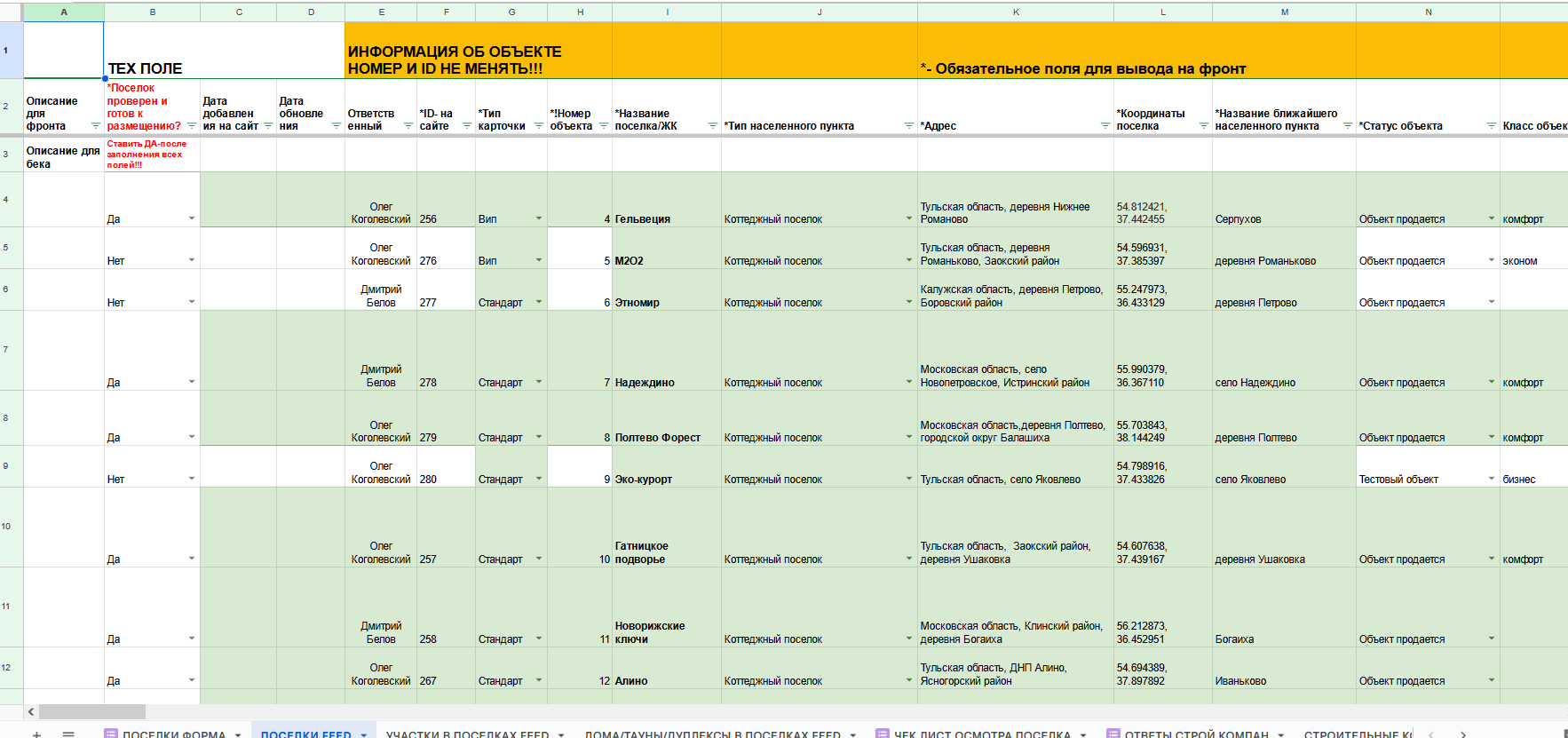Show sheet tabs further to the right

[x=1463, y=734]
